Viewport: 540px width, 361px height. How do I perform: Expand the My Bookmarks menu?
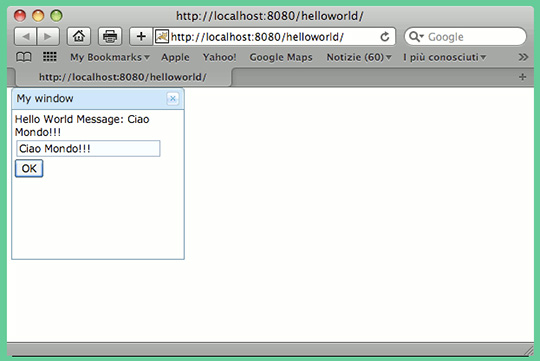110,57
